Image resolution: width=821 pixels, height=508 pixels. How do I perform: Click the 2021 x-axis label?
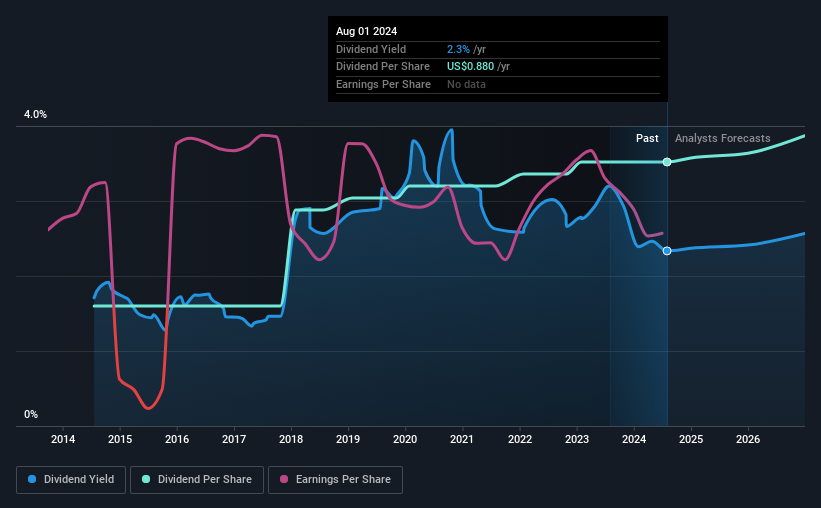(462, 439)
